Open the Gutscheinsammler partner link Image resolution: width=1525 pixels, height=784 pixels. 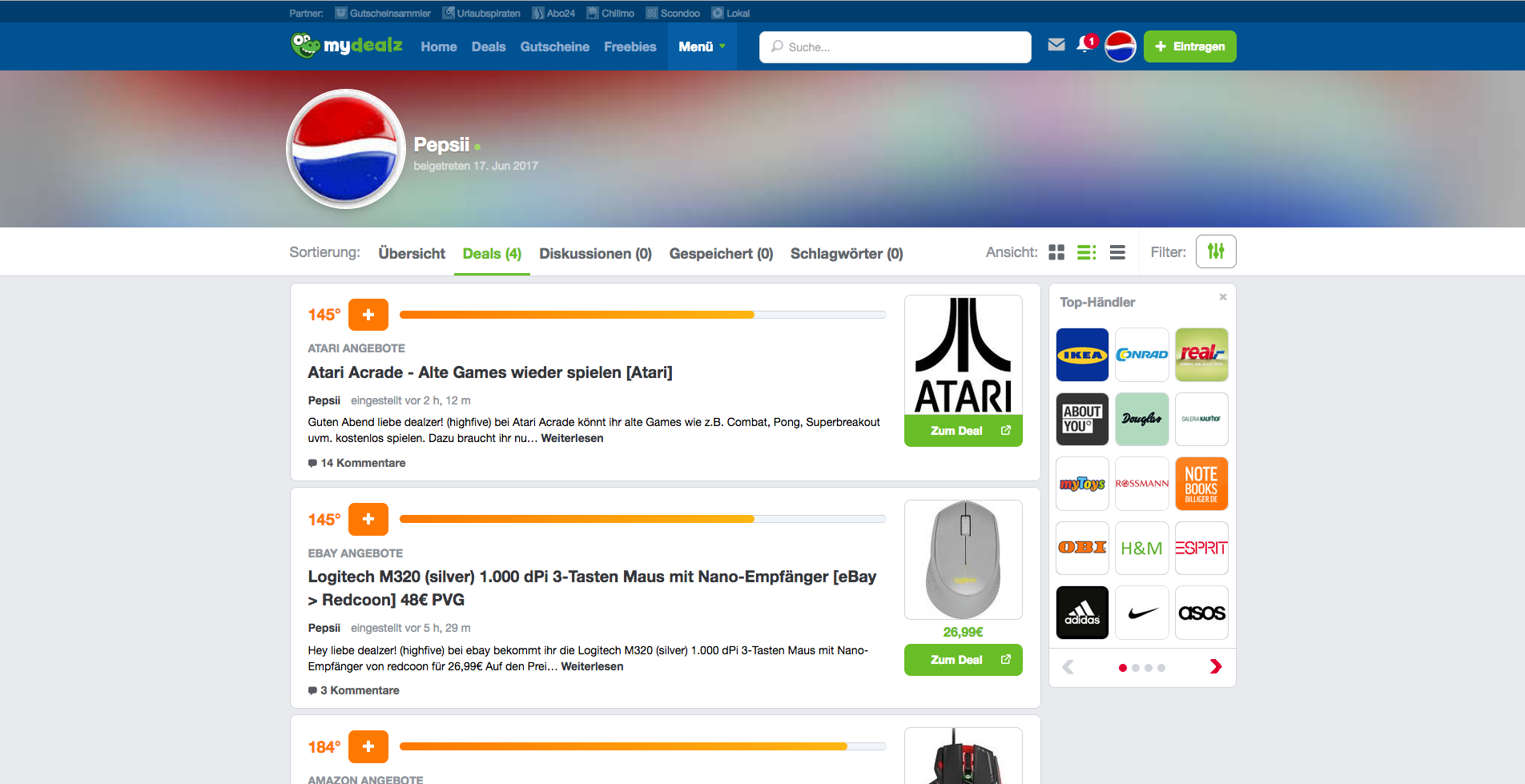[x=383, y=13]
